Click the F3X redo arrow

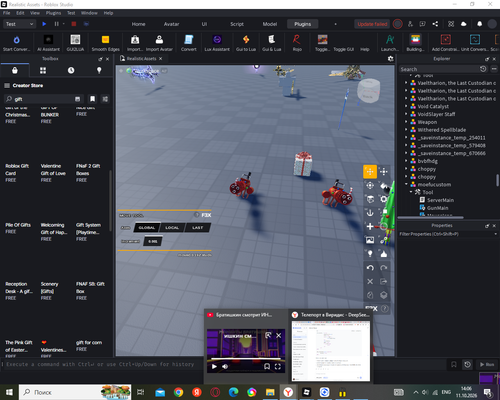point(384,268)
